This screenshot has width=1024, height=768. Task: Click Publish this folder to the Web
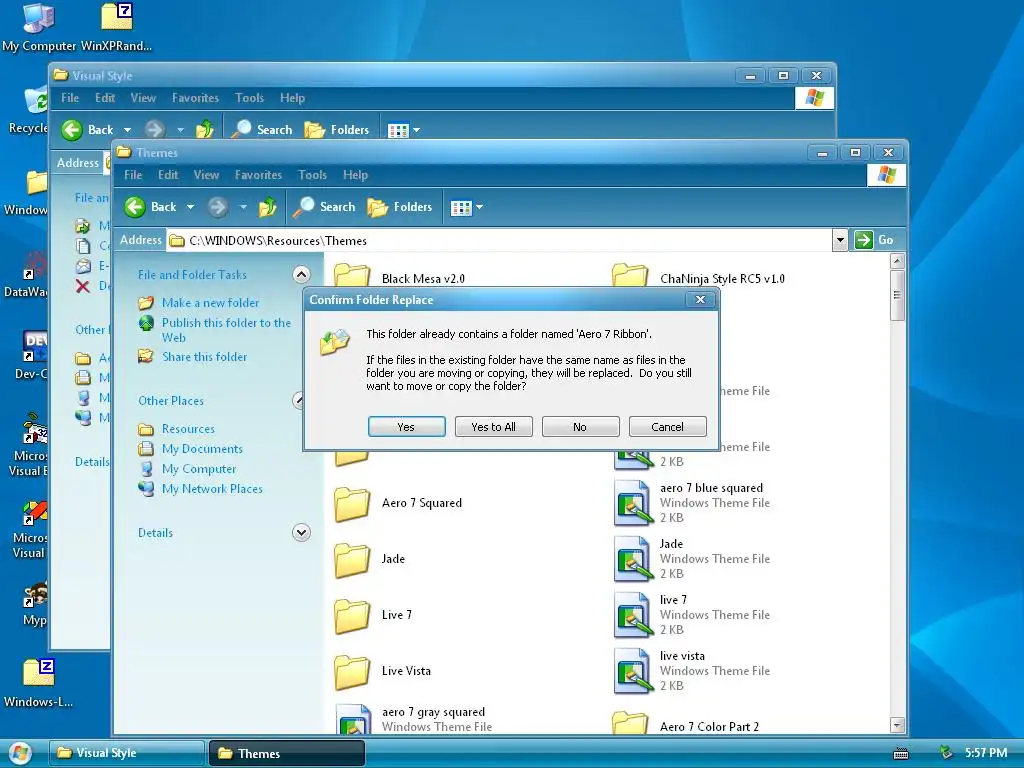tap(226, 330)
